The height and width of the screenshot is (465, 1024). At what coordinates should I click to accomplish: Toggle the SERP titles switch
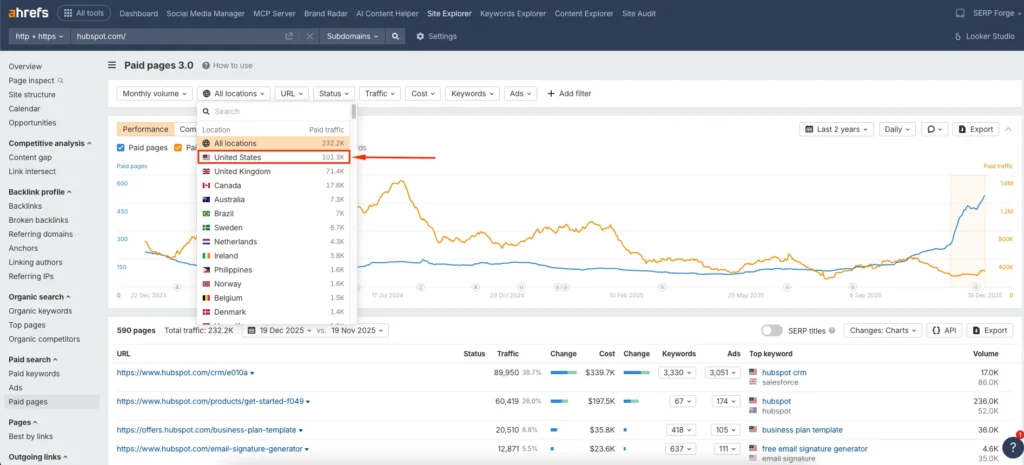[772, 330]
